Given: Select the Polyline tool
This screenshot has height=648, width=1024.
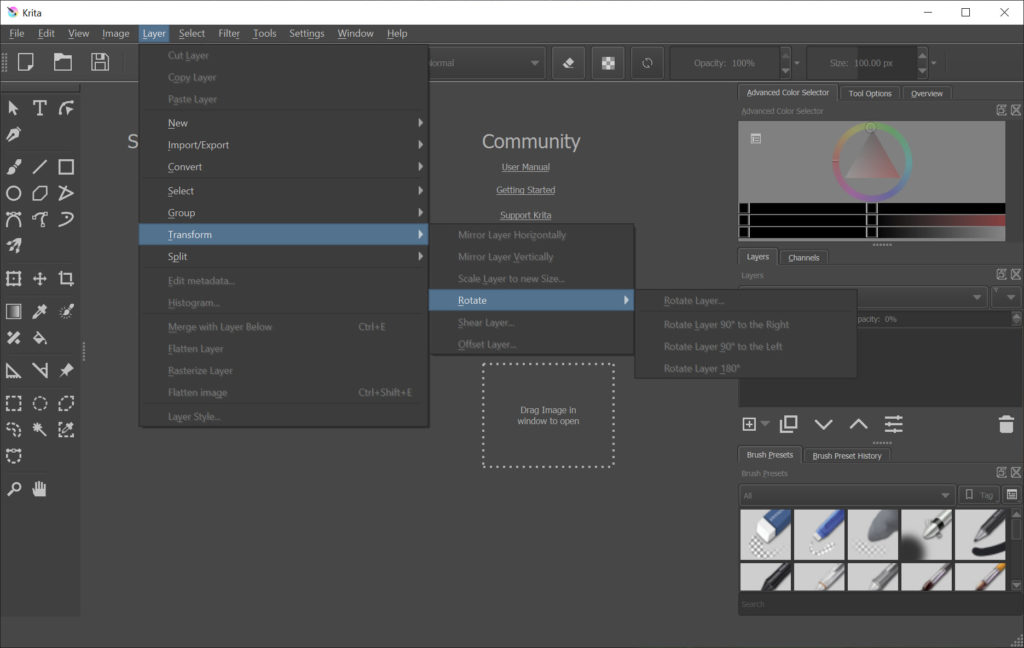Looking at the screenshot, I should 66,193.
